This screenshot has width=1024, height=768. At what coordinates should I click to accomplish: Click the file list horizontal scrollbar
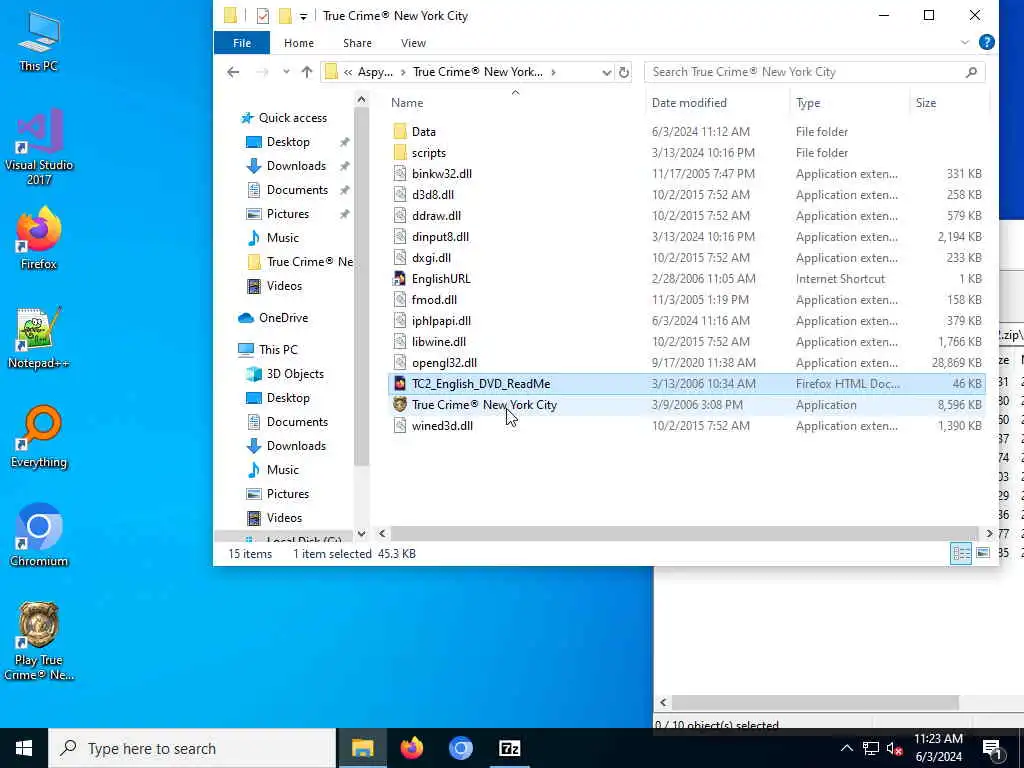pos(684,534)
